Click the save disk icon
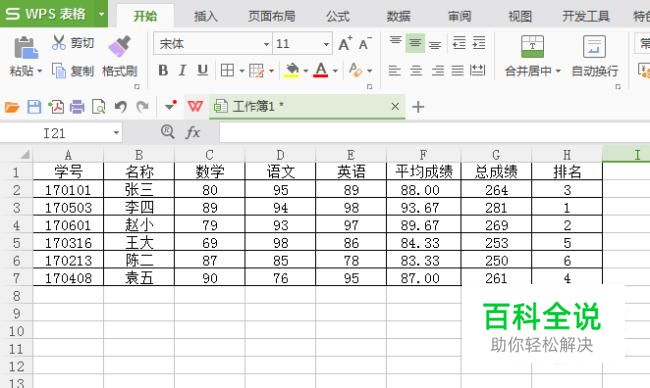Image resolution: width=650 pixels, height=388 pixels. click(34, 107)
